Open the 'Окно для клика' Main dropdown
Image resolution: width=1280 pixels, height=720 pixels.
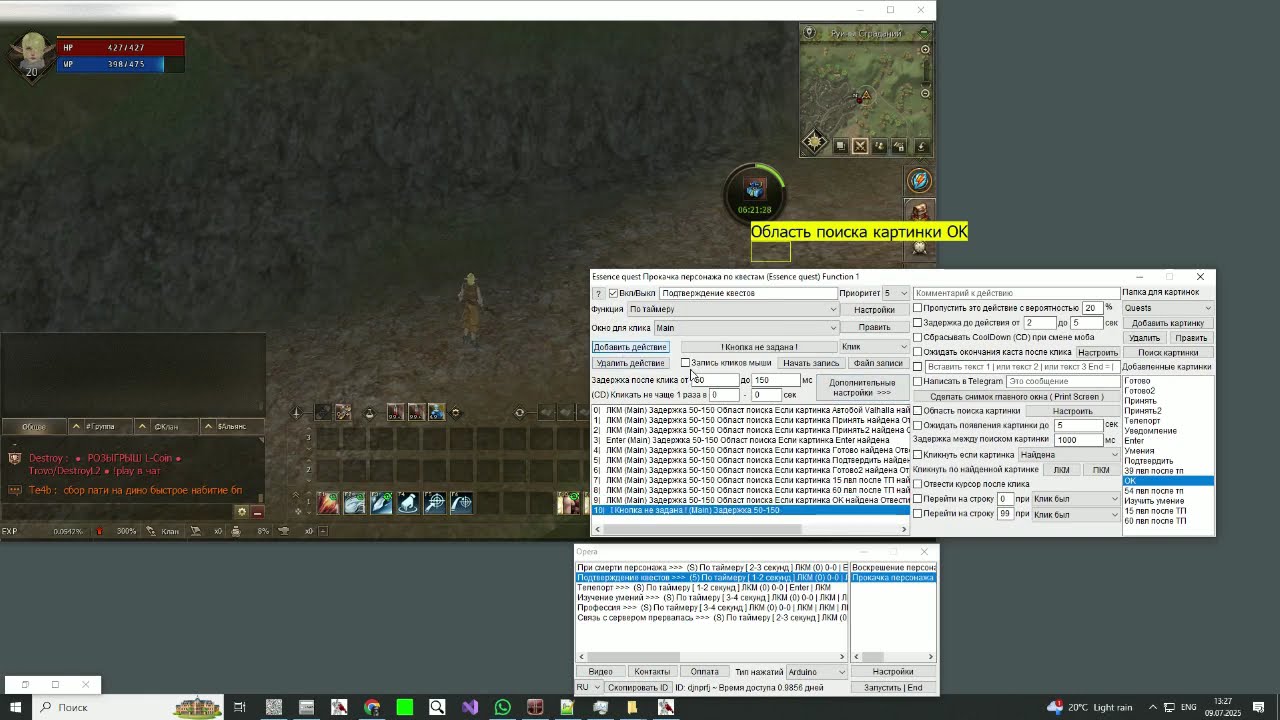click(x=746, y=327)
